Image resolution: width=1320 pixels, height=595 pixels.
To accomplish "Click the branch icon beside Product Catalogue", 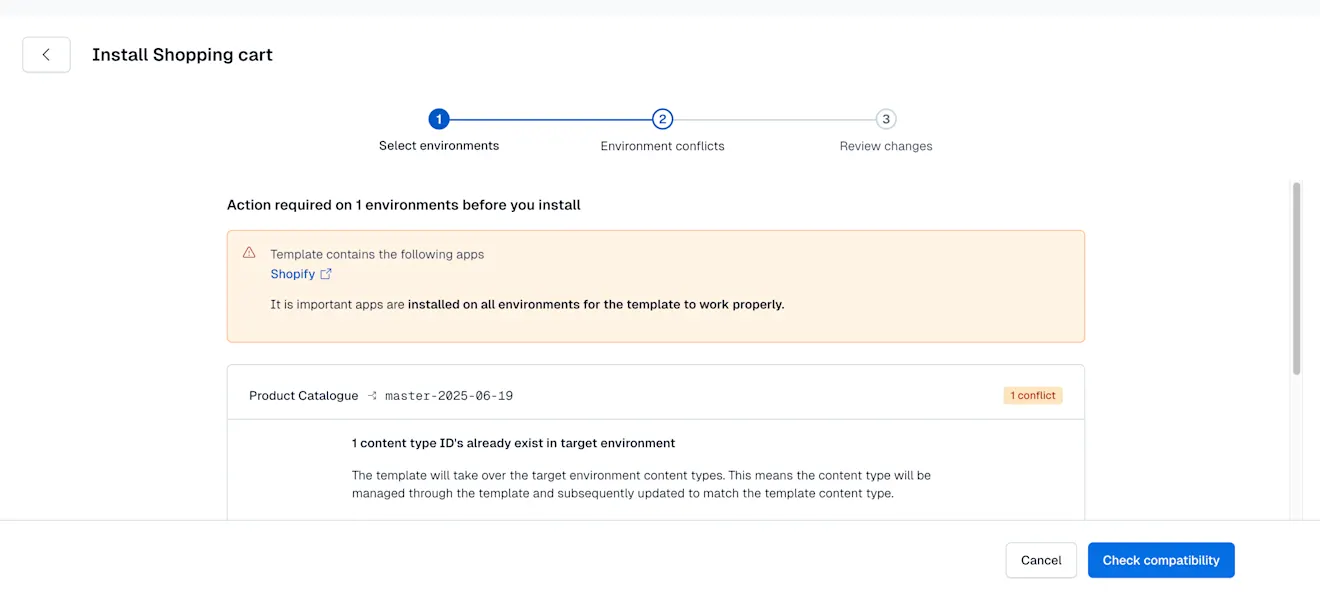I will pyautogui.click(x=371, y=394).
